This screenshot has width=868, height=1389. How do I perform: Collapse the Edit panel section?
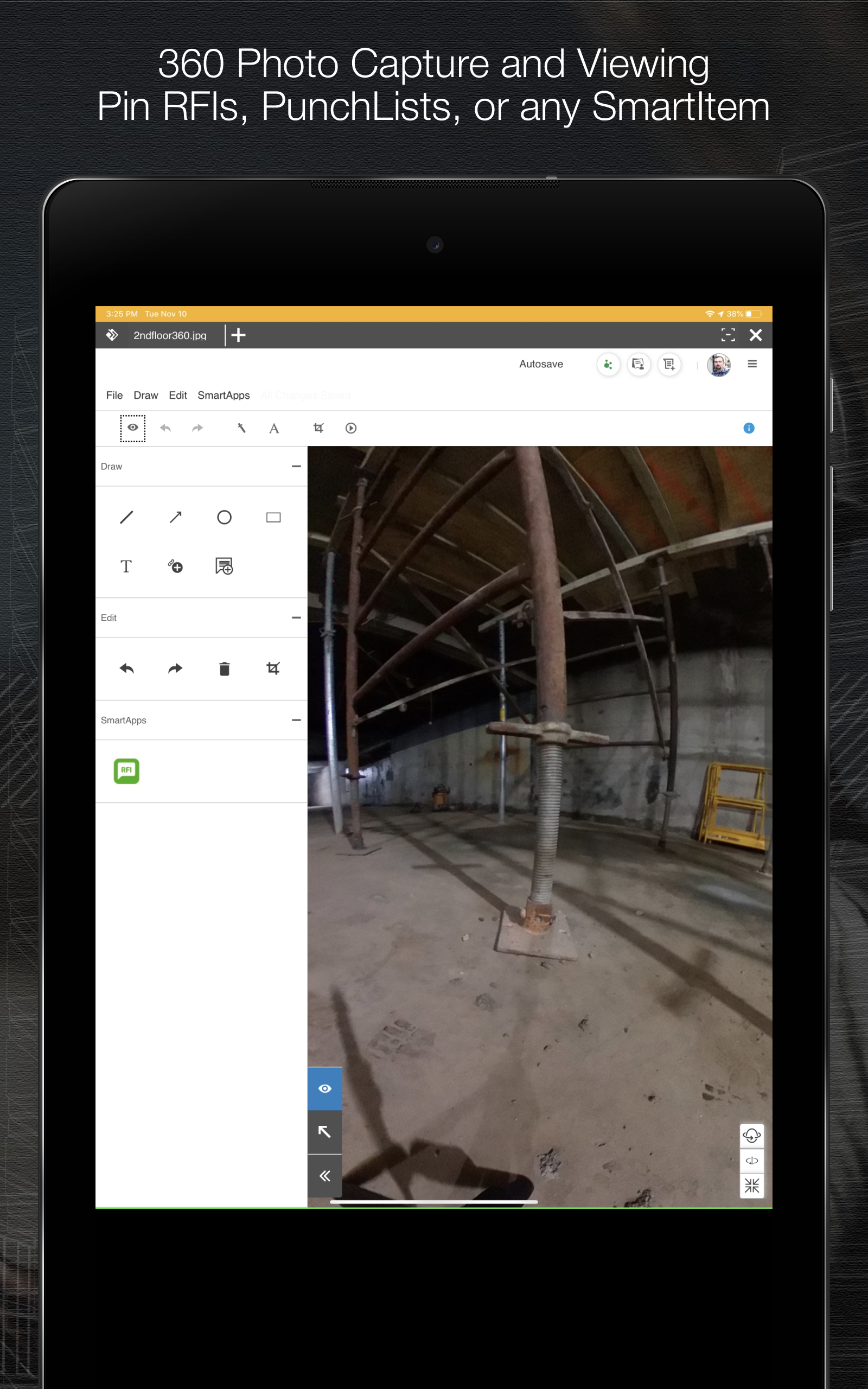point(296,617)
